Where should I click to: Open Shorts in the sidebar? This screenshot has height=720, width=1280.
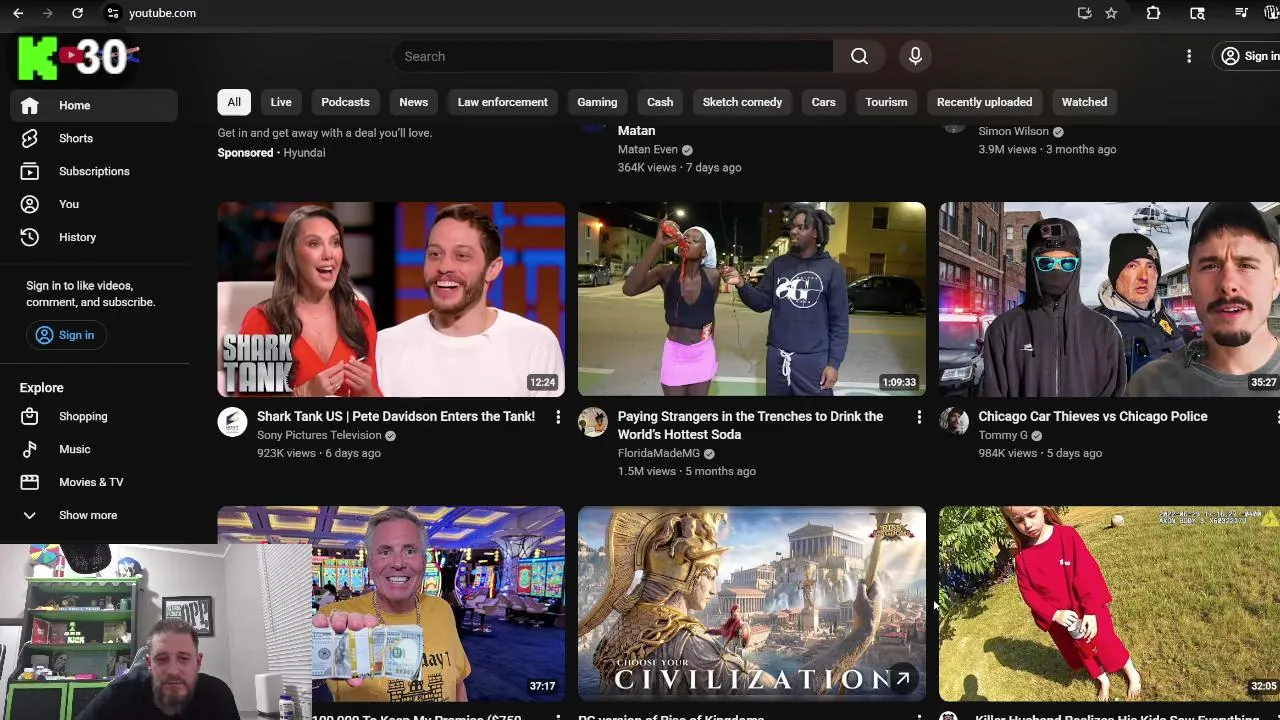(94, 138)
